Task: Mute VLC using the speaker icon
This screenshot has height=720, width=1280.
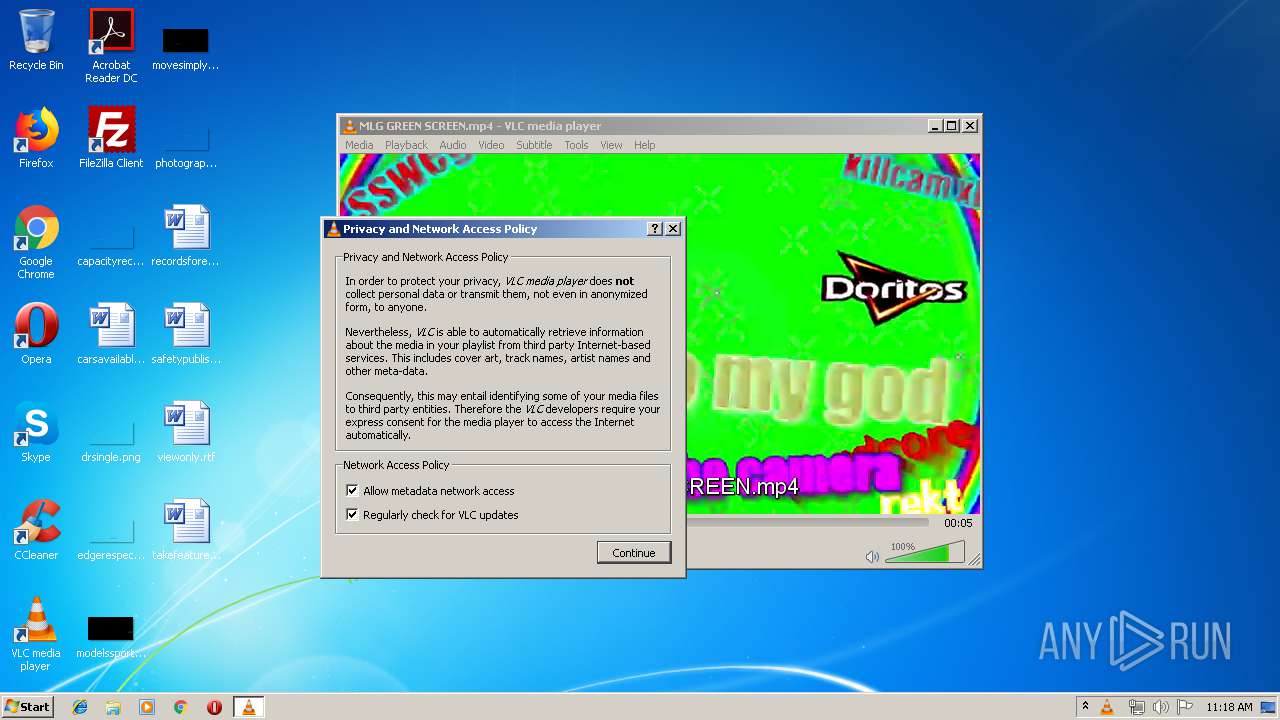Action: pyautogui.click(x=872, y=556)
